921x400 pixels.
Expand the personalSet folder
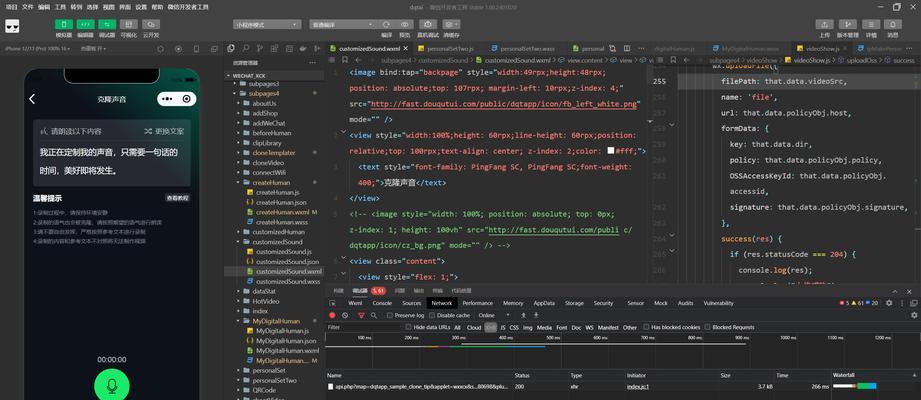(x=268, y=371)
